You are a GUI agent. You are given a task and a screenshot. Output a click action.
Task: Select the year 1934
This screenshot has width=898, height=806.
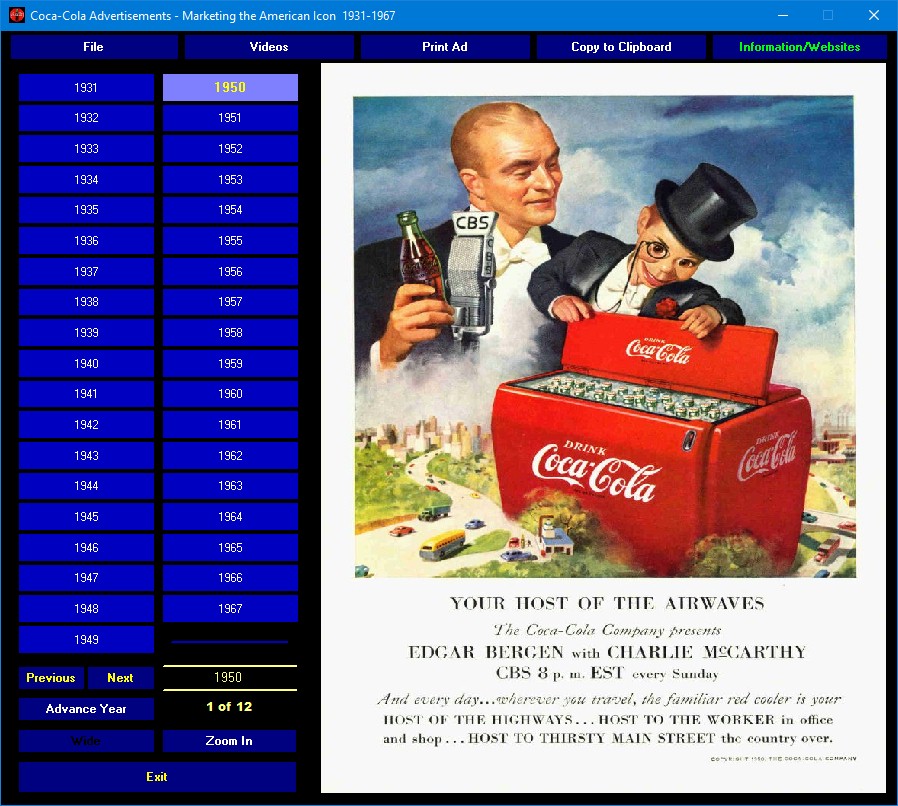86,180
